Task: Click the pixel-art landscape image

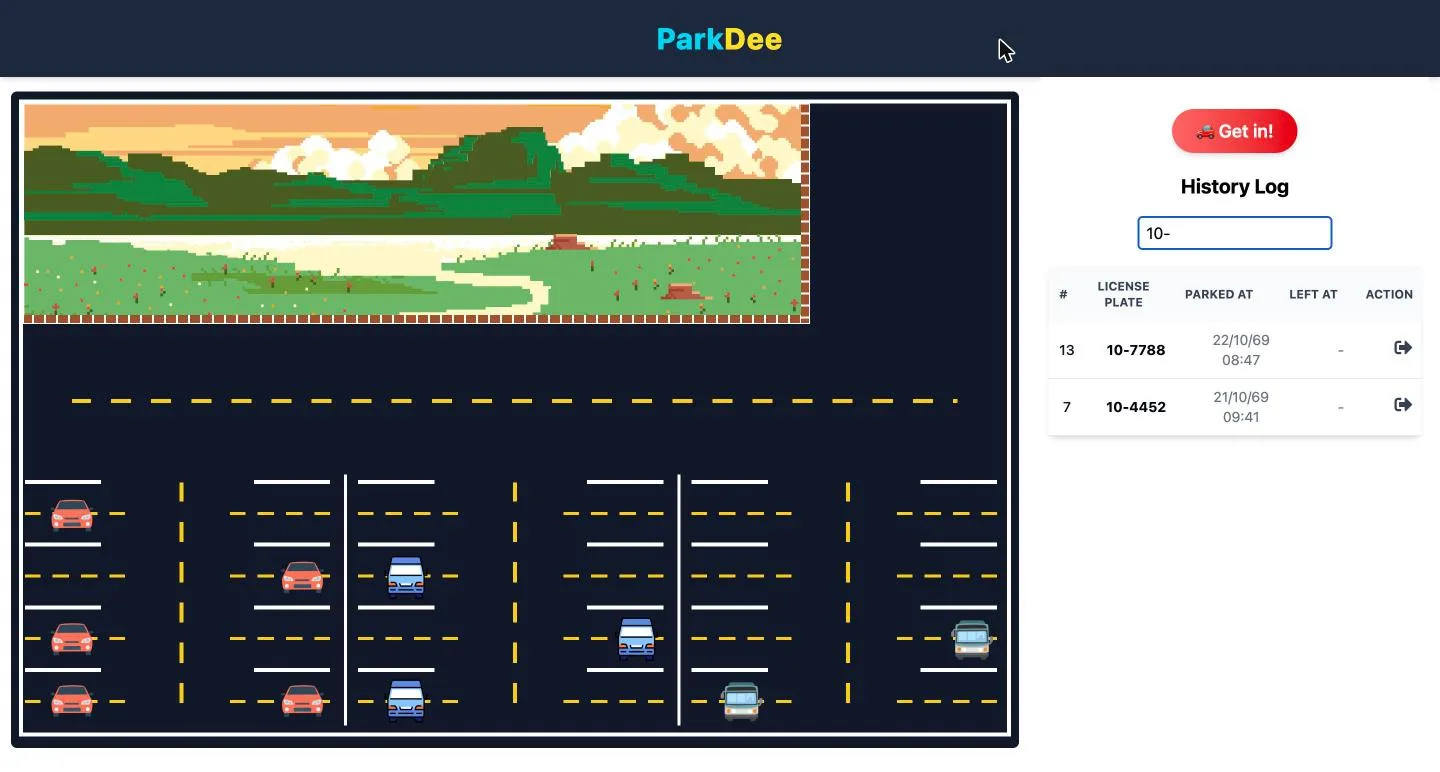Action: (416, 213)
